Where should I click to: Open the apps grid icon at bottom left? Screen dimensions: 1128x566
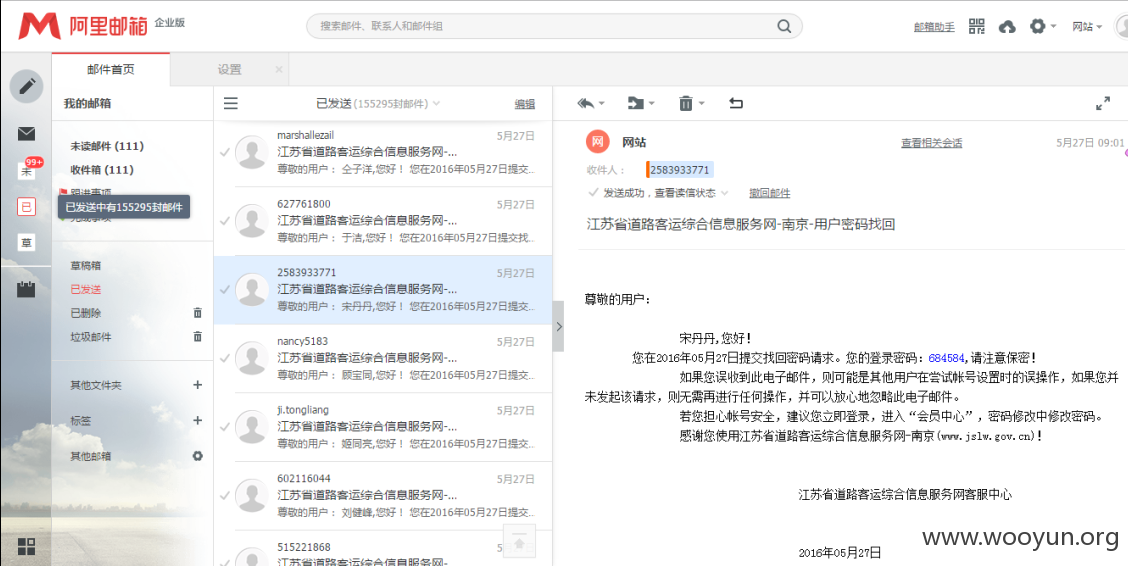tap(27, 547)
